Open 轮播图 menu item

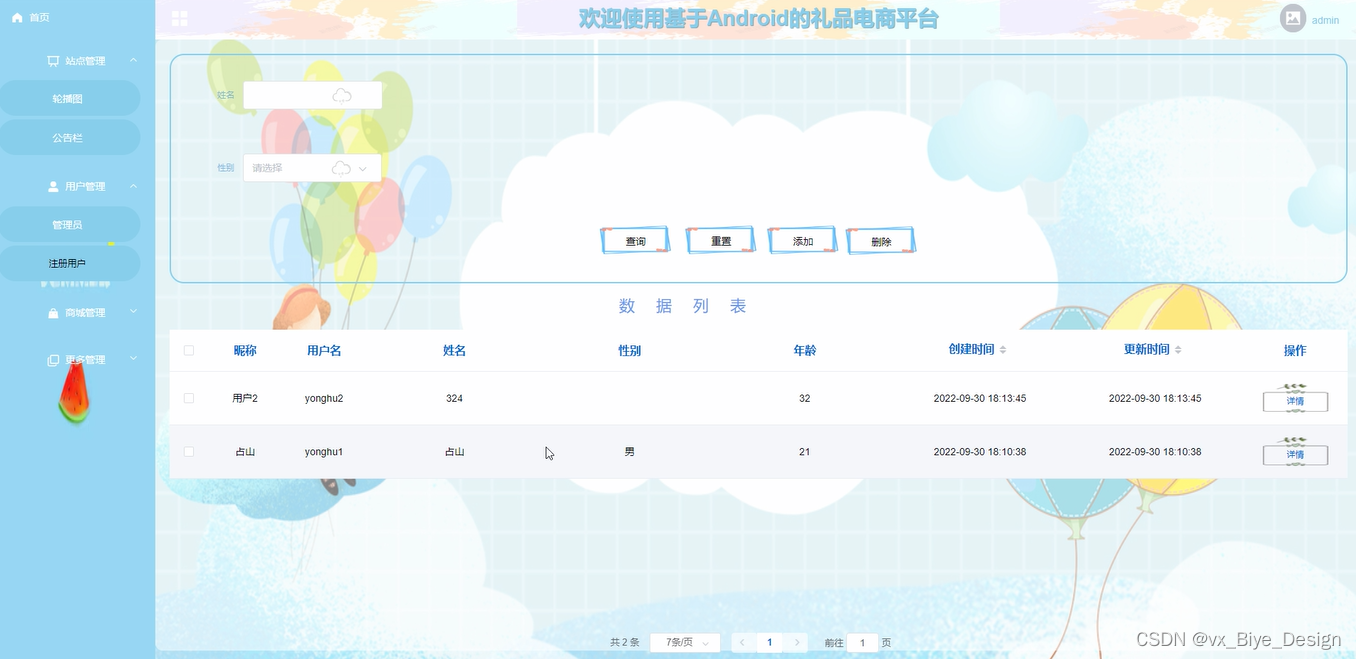[68, 99]
